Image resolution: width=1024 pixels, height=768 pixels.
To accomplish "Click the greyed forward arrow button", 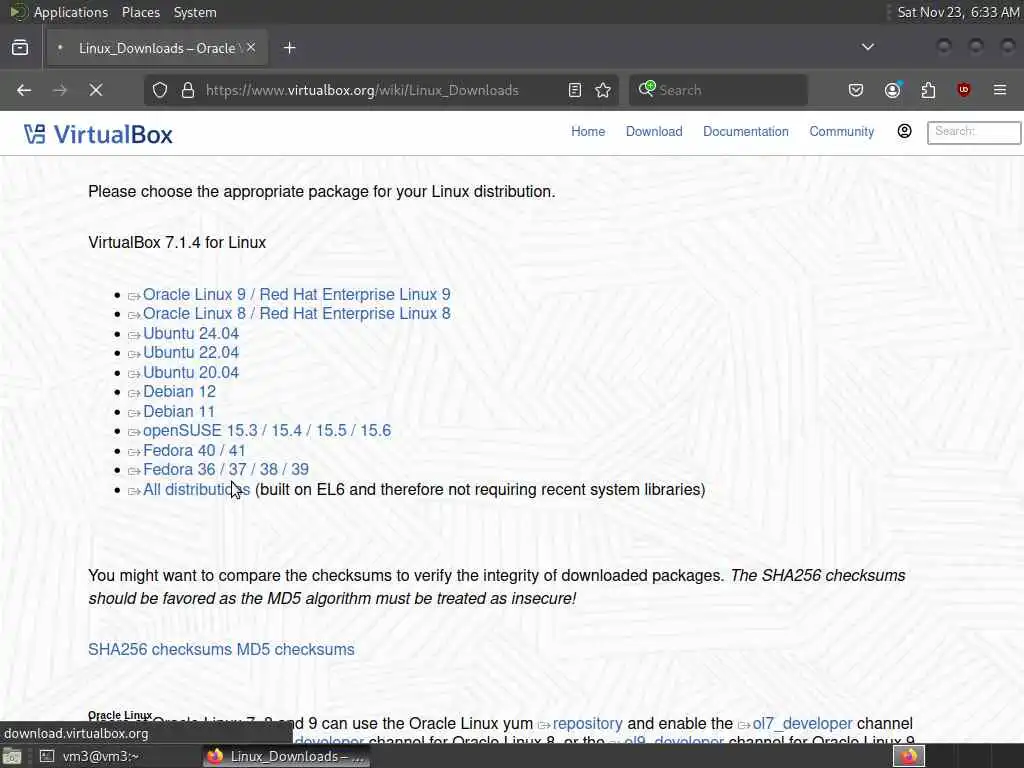I will click(x=59, y=90).
